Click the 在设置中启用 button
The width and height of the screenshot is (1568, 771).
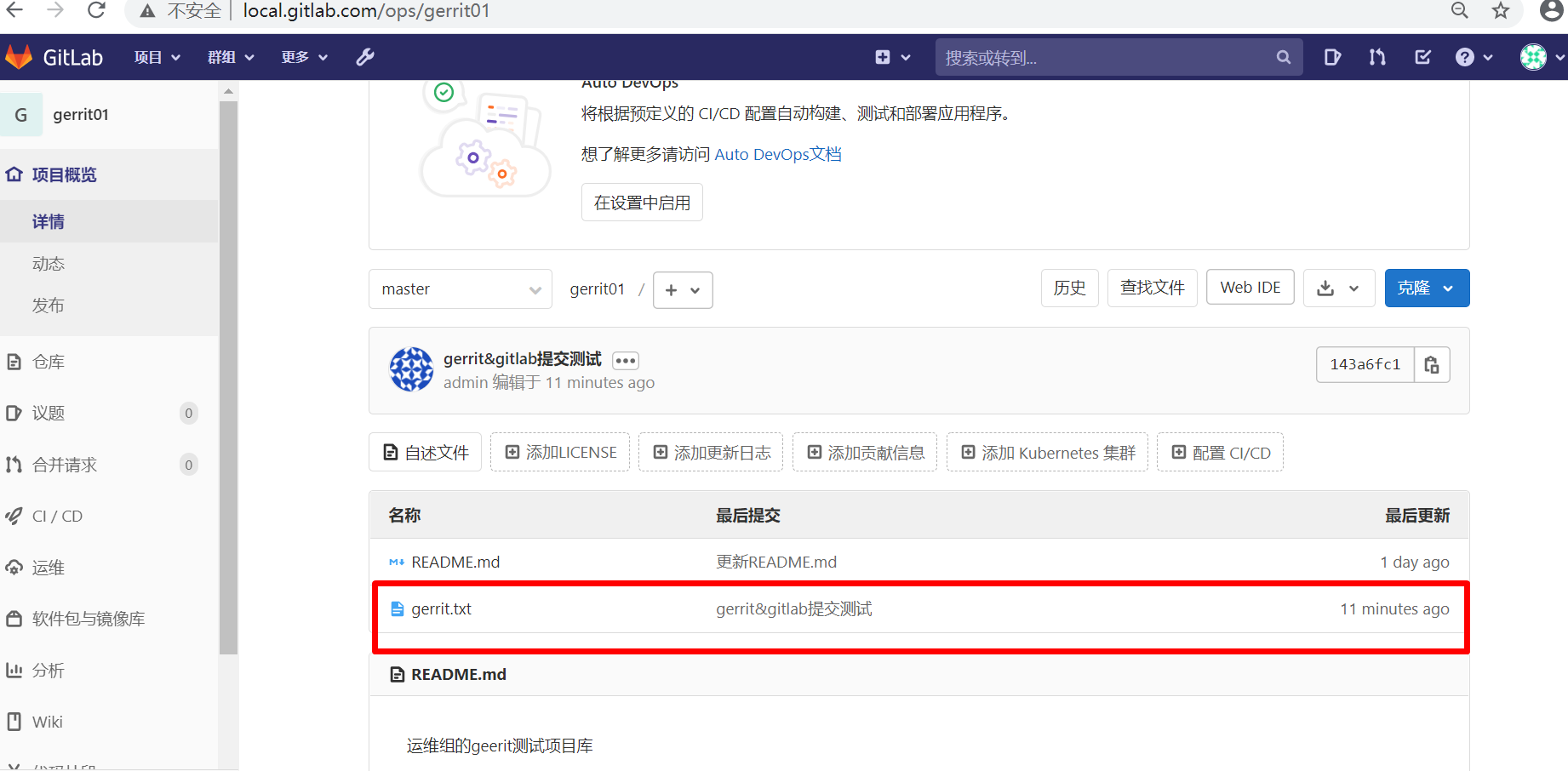tap(642, 203)
